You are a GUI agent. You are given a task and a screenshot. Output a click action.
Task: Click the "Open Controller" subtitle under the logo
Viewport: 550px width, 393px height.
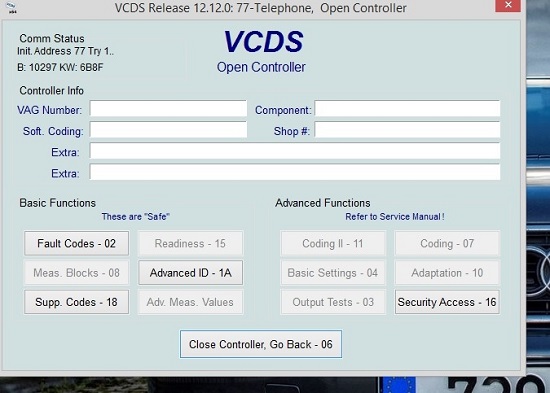click(261, 67)
